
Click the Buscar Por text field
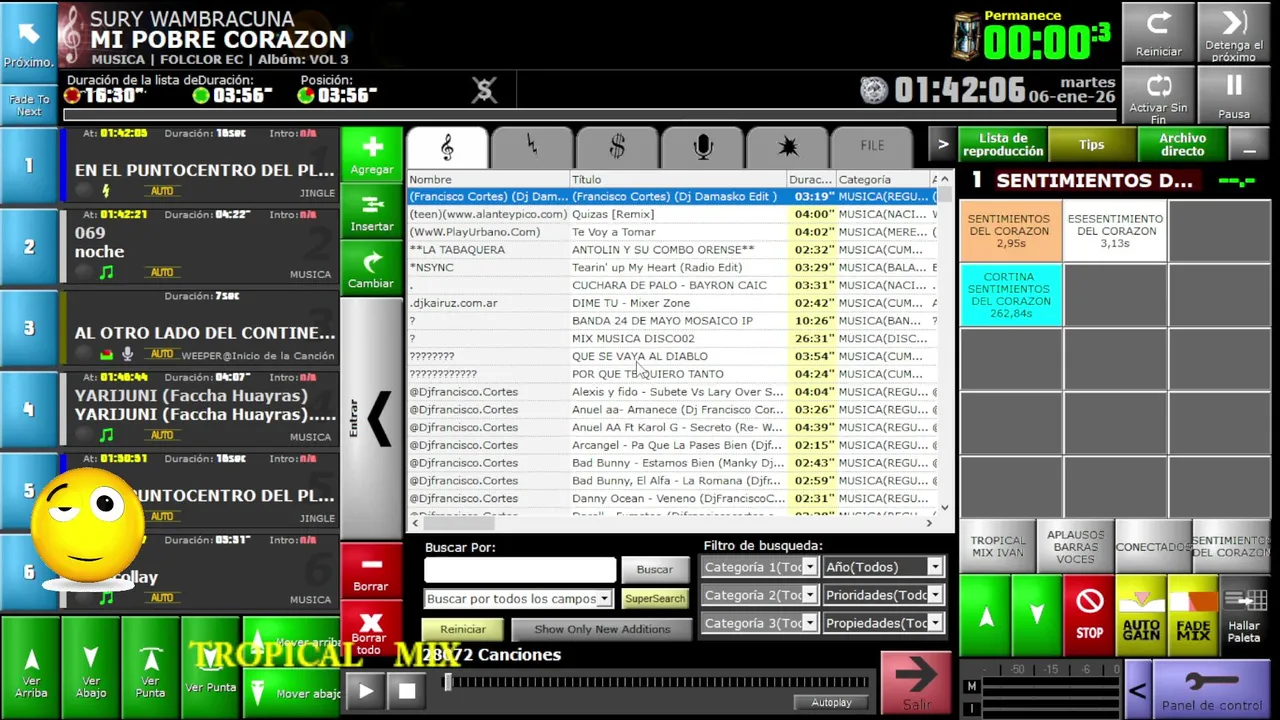[520, 570]
